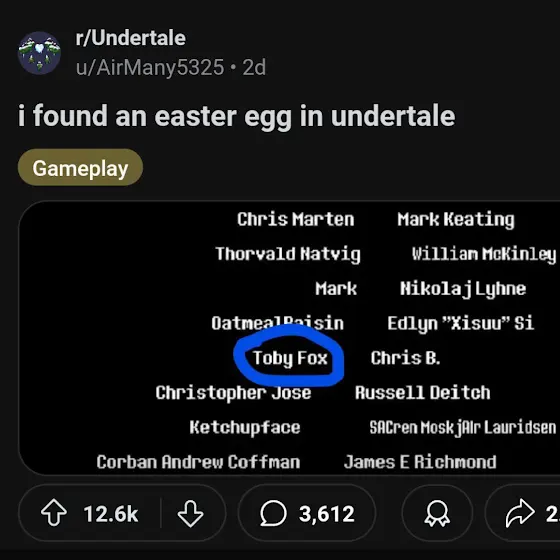
Task: Visit the r/Undertale subreddit link
Action: click(x=130, y=38)
